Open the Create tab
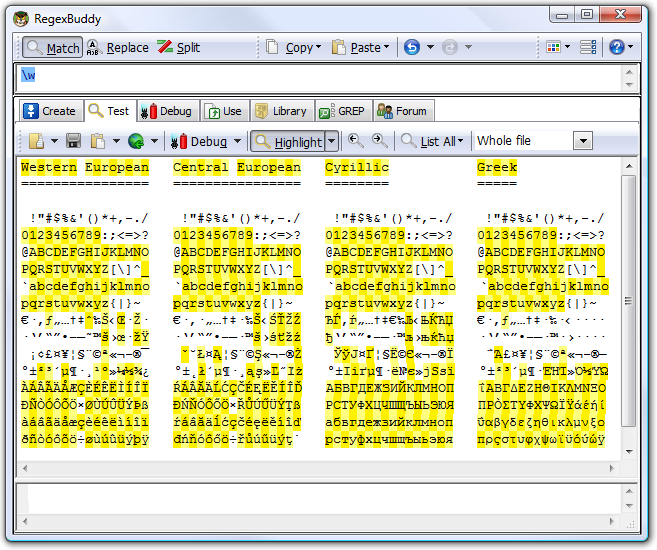The width and height of the screenshot is (657, 550). 50,111
